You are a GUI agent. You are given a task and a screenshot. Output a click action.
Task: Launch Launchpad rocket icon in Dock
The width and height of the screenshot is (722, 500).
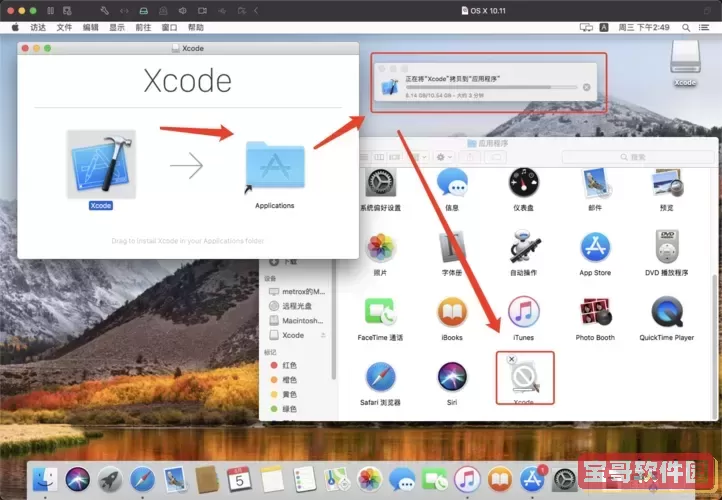(110, 480)
